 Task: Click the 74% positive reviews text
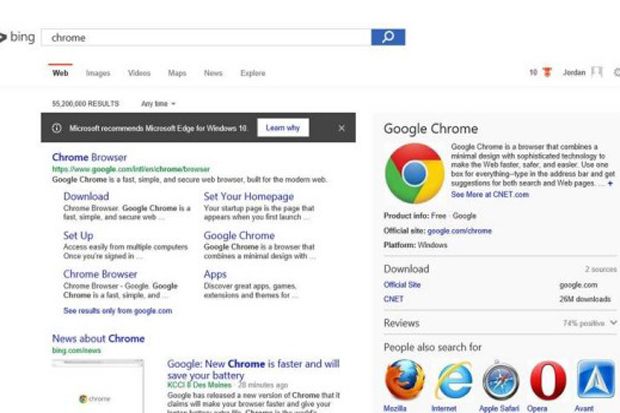[x=584, y=323]
